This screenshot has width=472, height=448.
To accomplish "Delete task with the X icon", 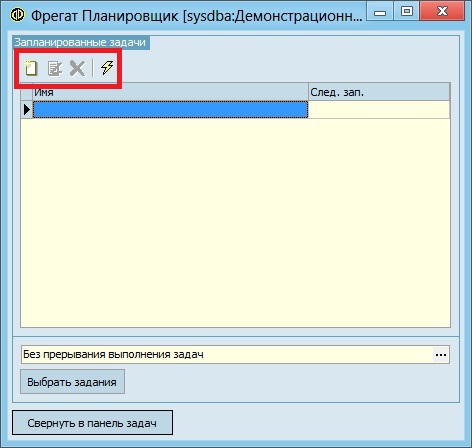I will [x=77, y=68].
